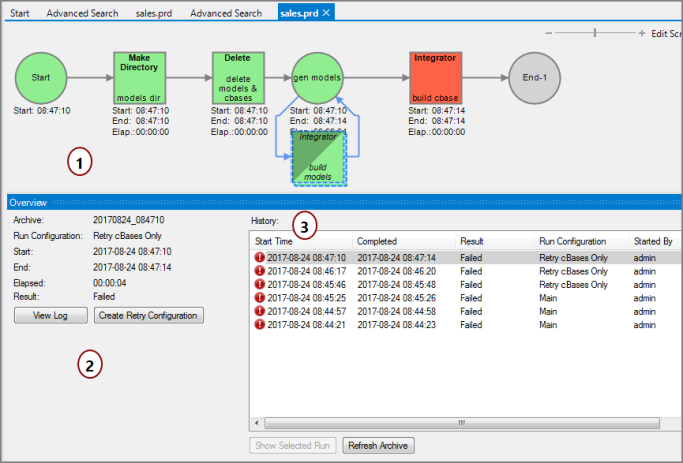683x463 pixels.
Task: Select the Integrator build models sub-node
Action: [x=318, y=157]
